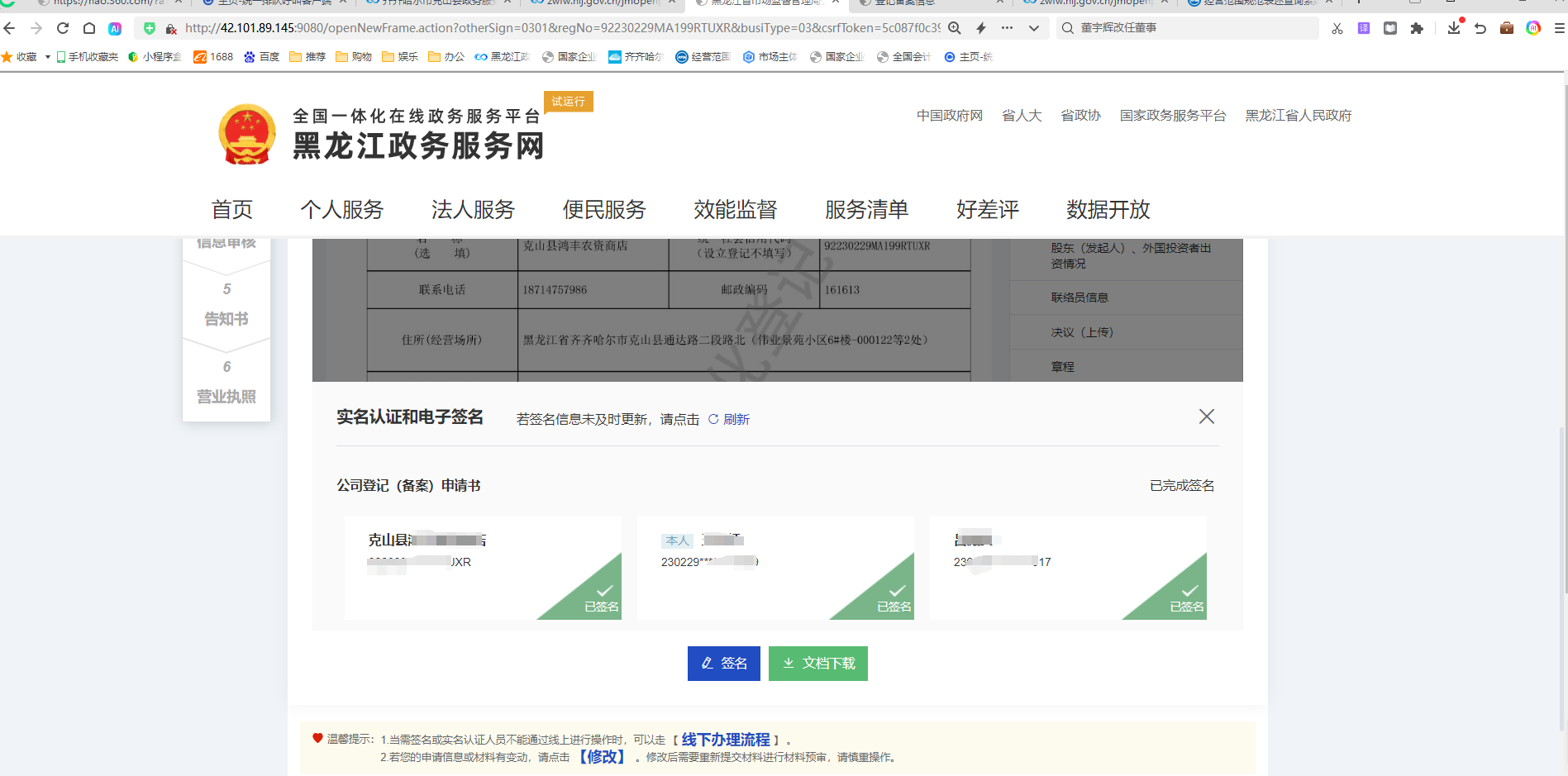This screenshot has width=1568, height=776.
Task: Click the brown briefcase toolbox icon
Action: pyautogui.click(x=1507, y=28)
